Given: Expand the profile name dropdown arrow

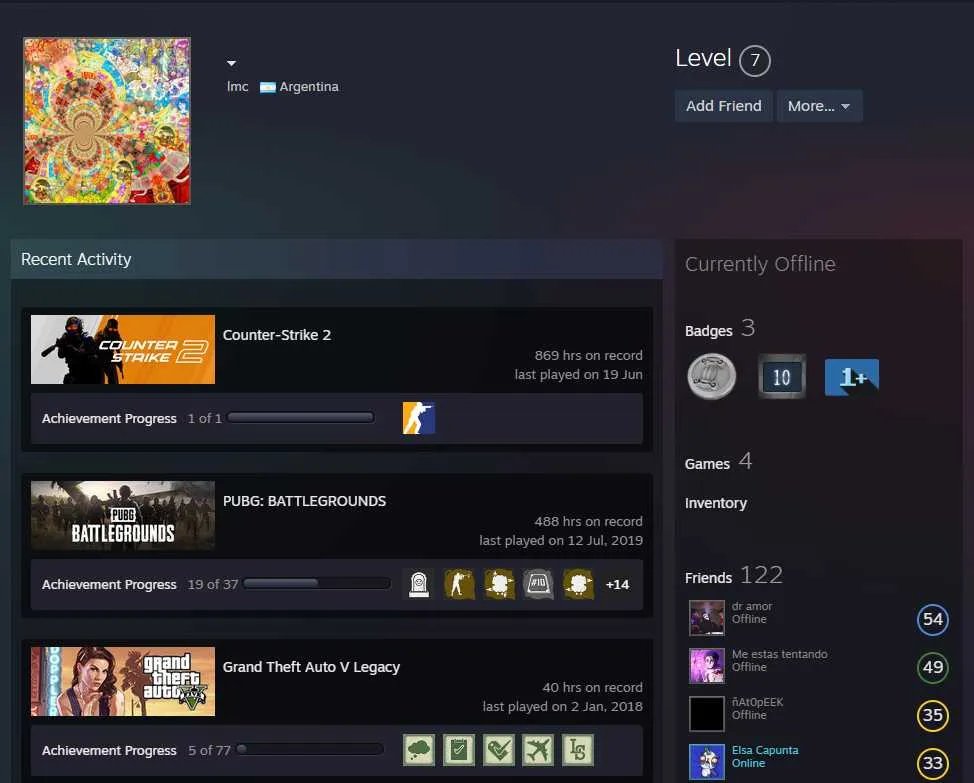Looking at the screenshot, I should (231, 63).
